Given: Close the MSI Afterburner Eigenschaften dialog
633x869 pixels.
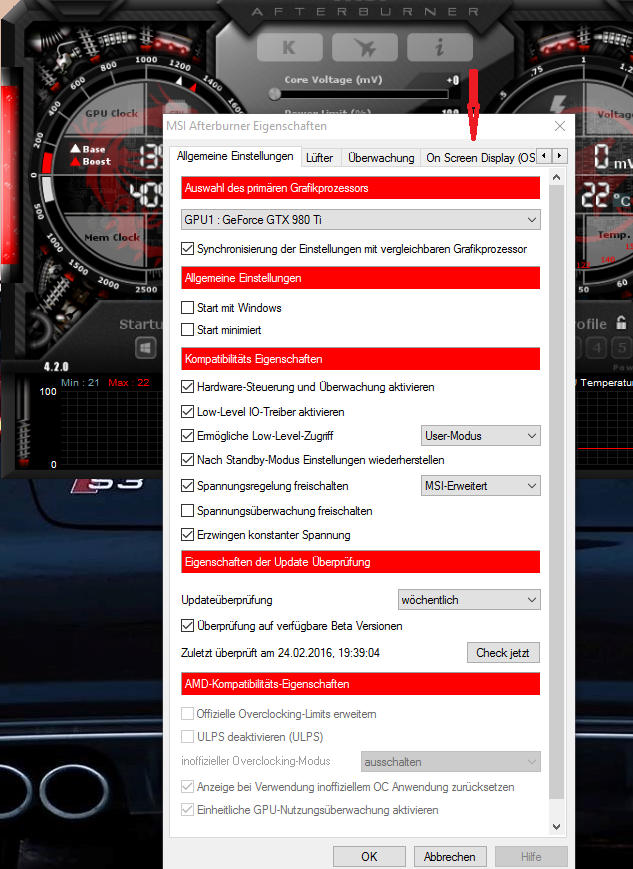Looking at the screenshot, I should coord(560,126).
